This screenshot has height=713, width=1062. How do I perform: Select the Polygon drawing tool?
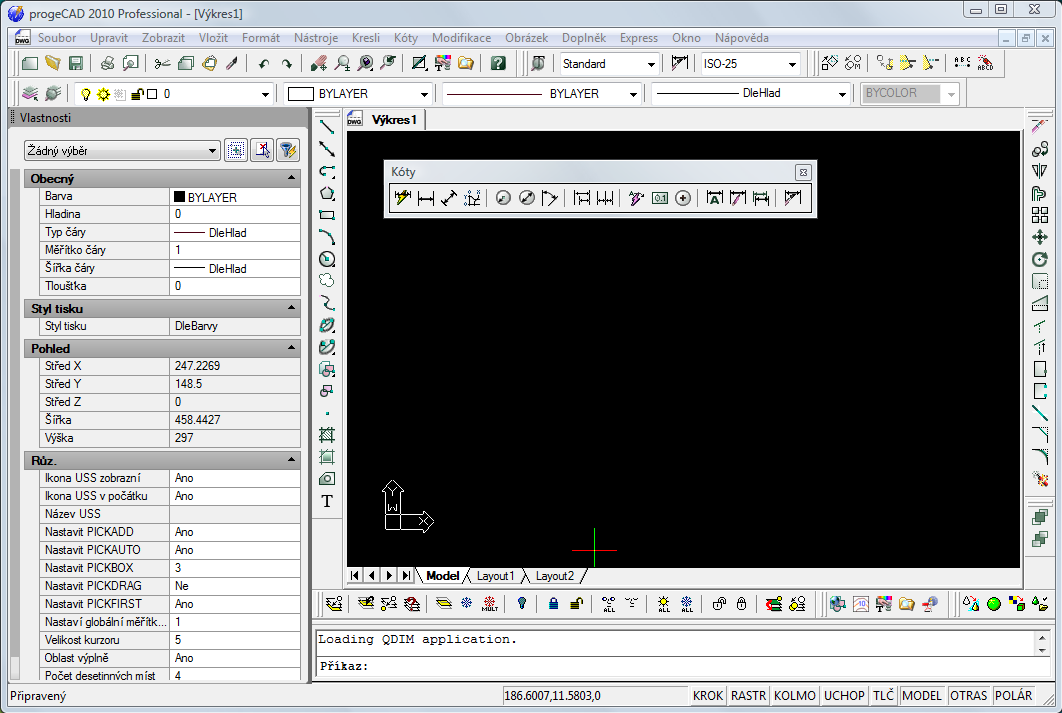327,193
